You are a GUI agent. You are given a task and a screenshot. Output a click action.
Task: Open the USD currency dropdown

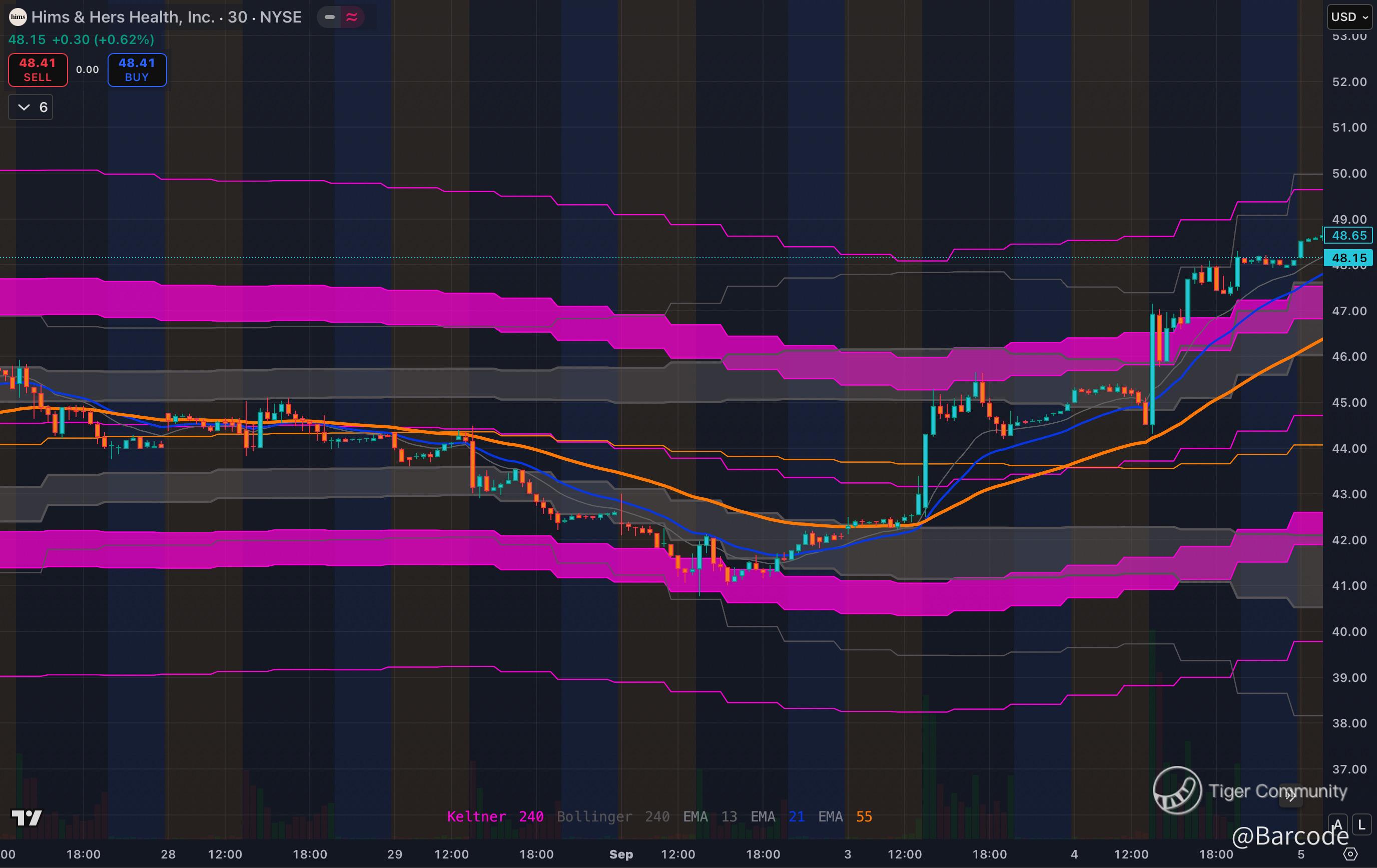[1349, 17]
